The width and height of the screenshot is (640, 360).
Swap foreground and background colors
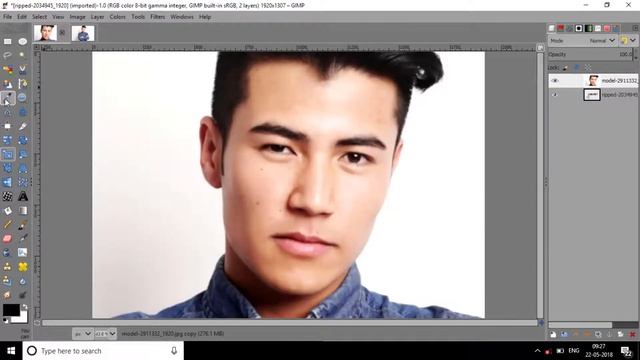click(x=25, y=307)
